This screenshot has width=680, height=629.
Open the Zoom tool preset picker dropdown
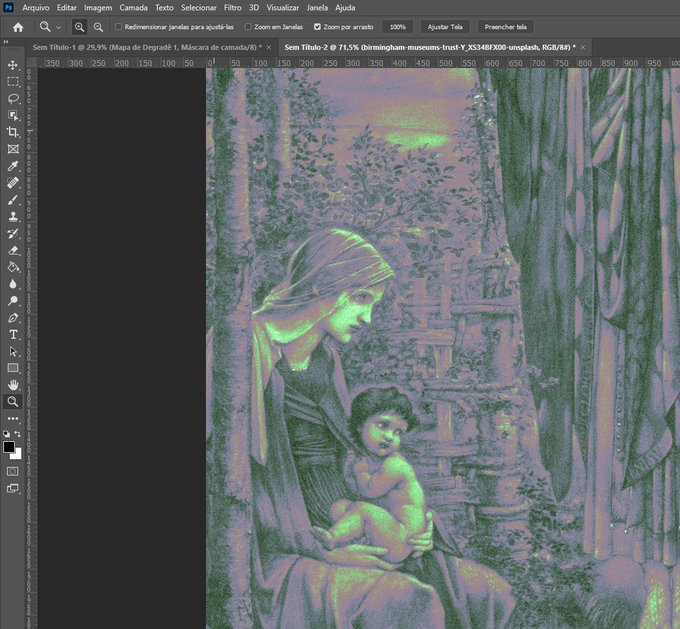59,27
